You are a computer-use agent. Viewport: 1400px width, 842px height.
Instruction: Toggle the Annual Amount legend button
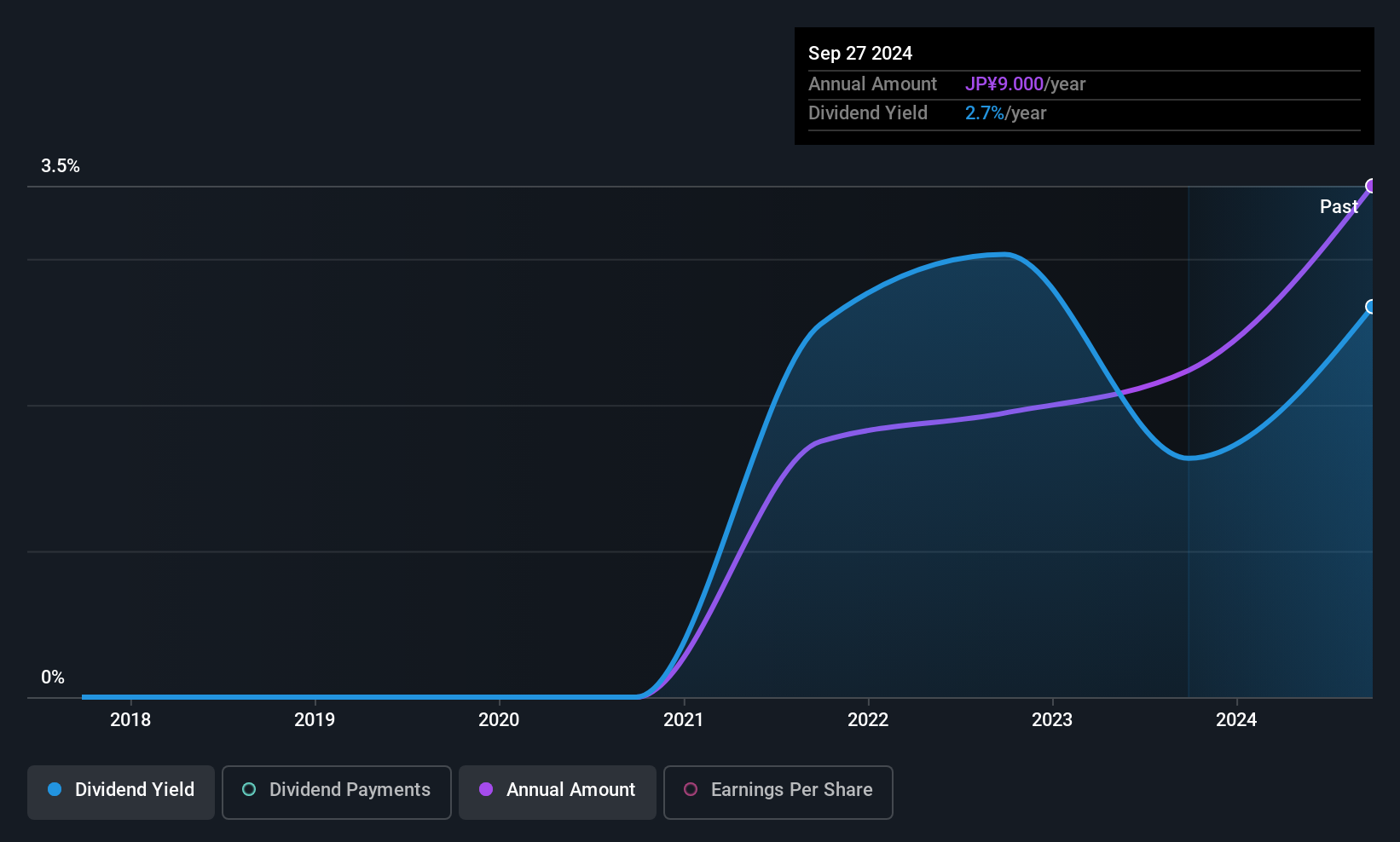(558, 792)
